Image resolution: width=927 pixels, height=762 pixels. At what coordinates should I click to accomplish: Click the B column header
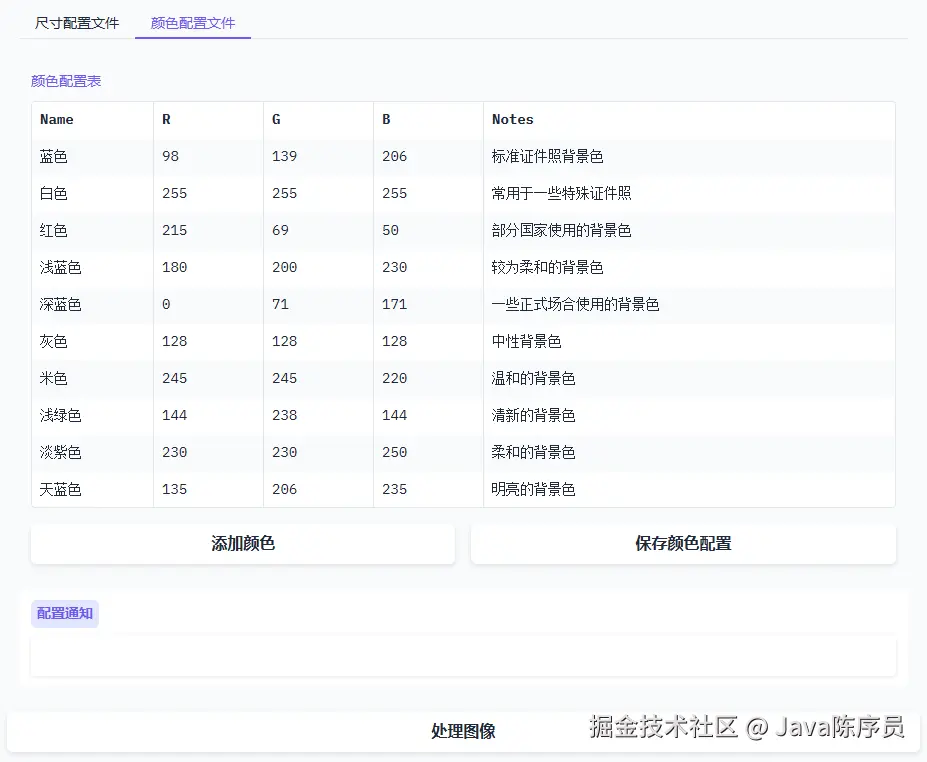428,119
